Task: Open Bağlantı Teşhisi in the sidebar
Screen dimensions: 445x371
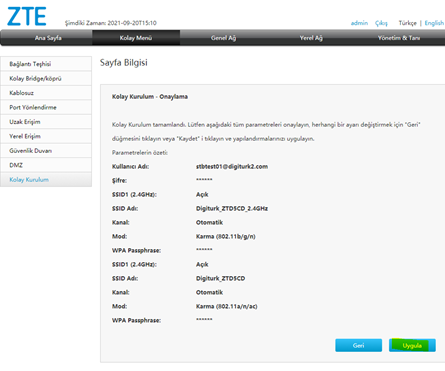Action: pos(46,64)
